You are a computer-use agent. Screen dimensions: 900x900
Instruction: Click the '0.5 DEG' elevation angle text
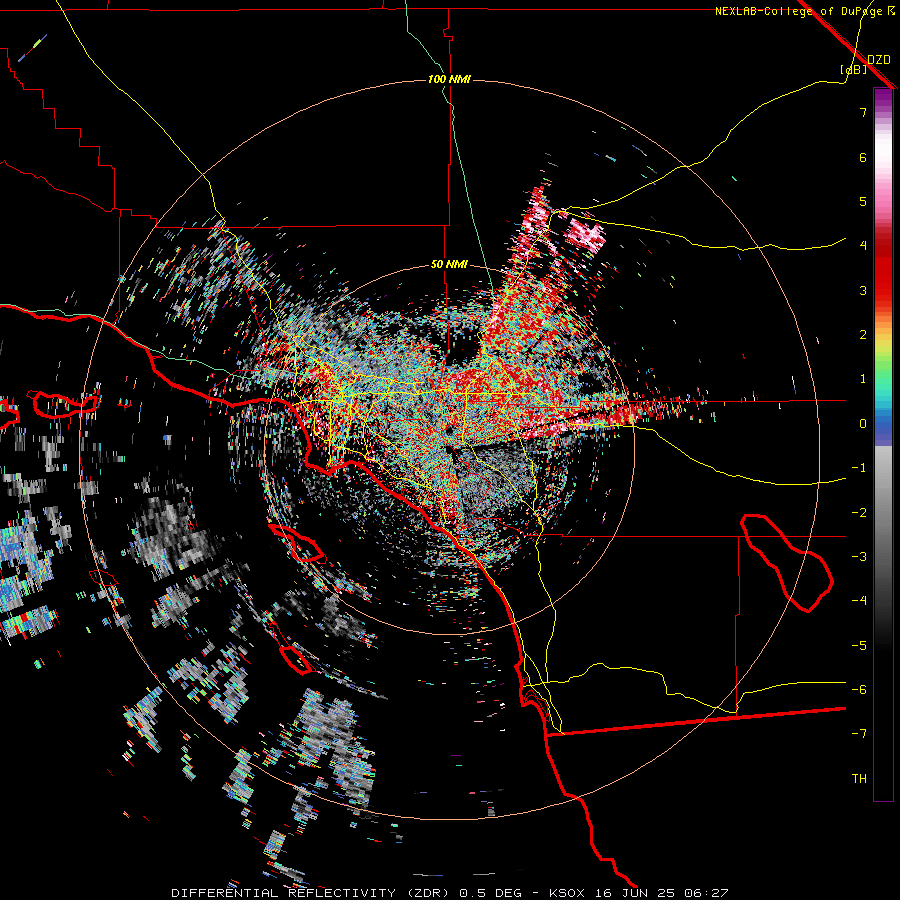click(491, 893)
